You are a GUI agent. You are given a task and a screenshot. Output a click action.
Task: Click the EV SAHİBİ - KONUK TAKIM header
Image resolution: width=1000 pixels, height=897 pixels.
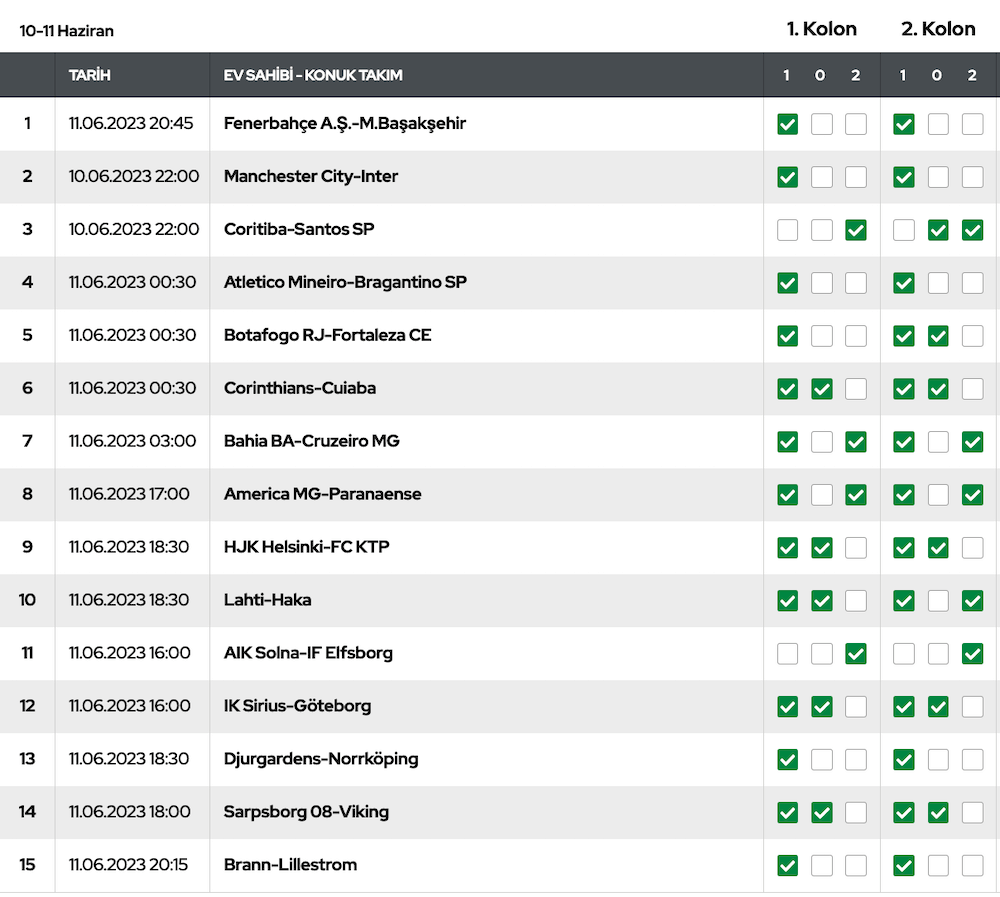[x=312, y=75]
